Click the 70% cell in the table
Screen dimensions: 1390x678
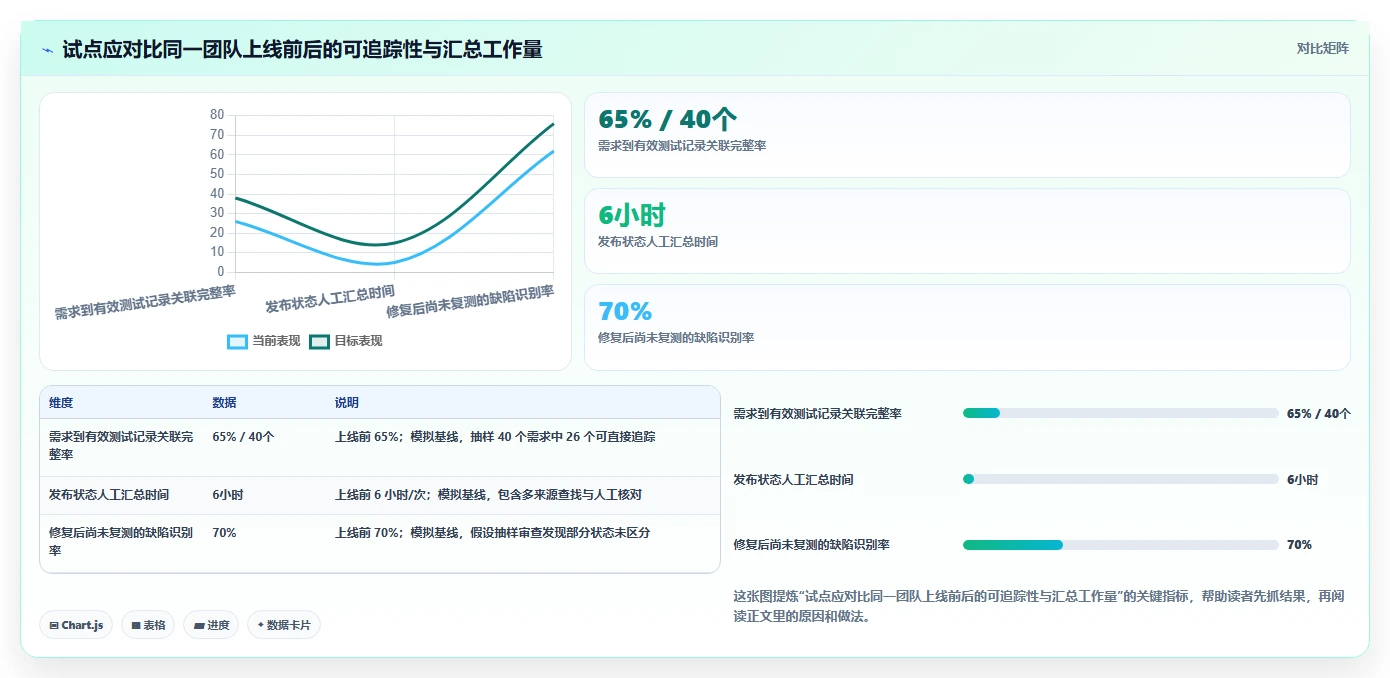click(224, 533)
